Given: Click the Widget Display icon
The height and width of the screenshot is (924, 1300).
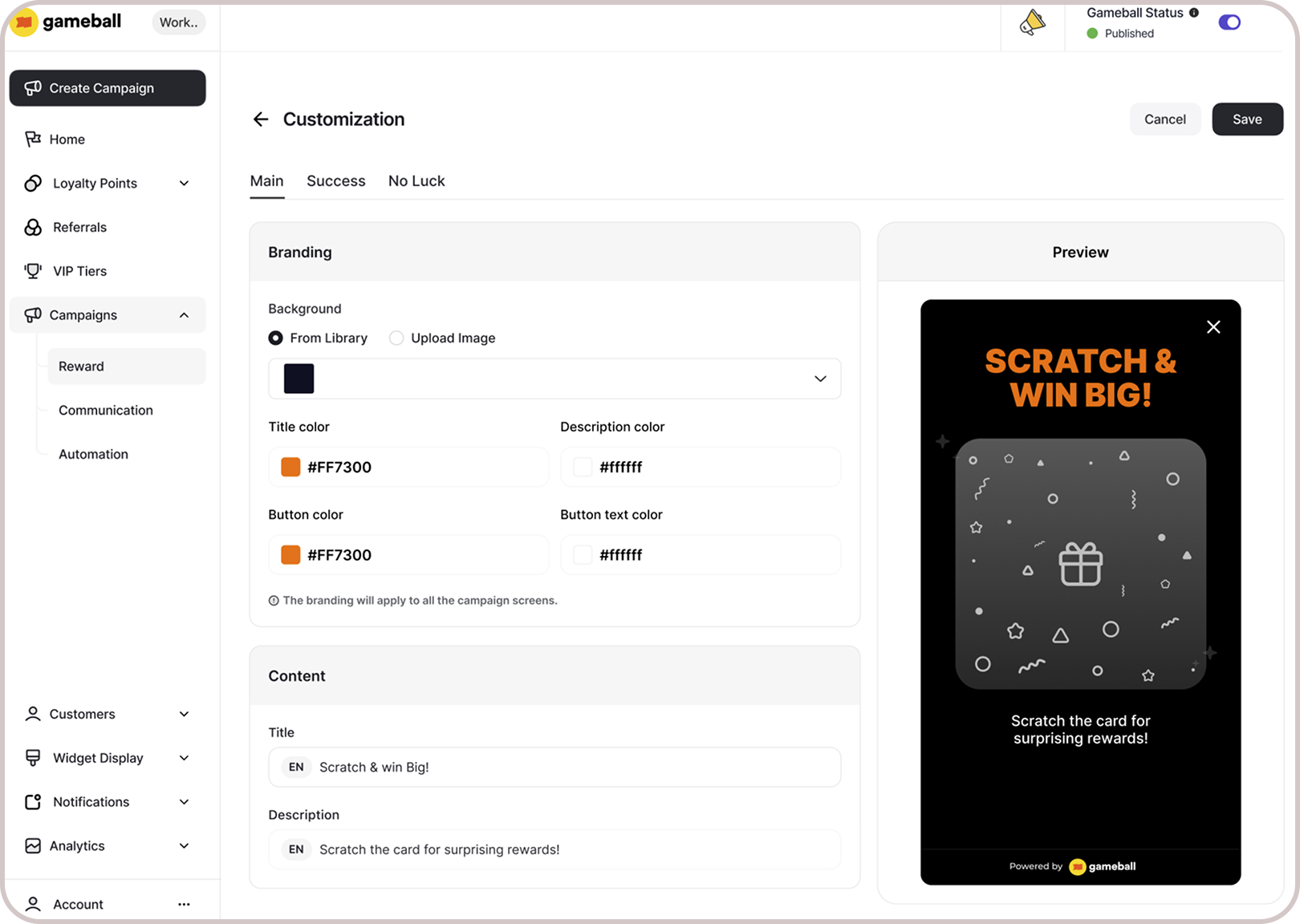Looking at the screenshot, I should 33,758.
